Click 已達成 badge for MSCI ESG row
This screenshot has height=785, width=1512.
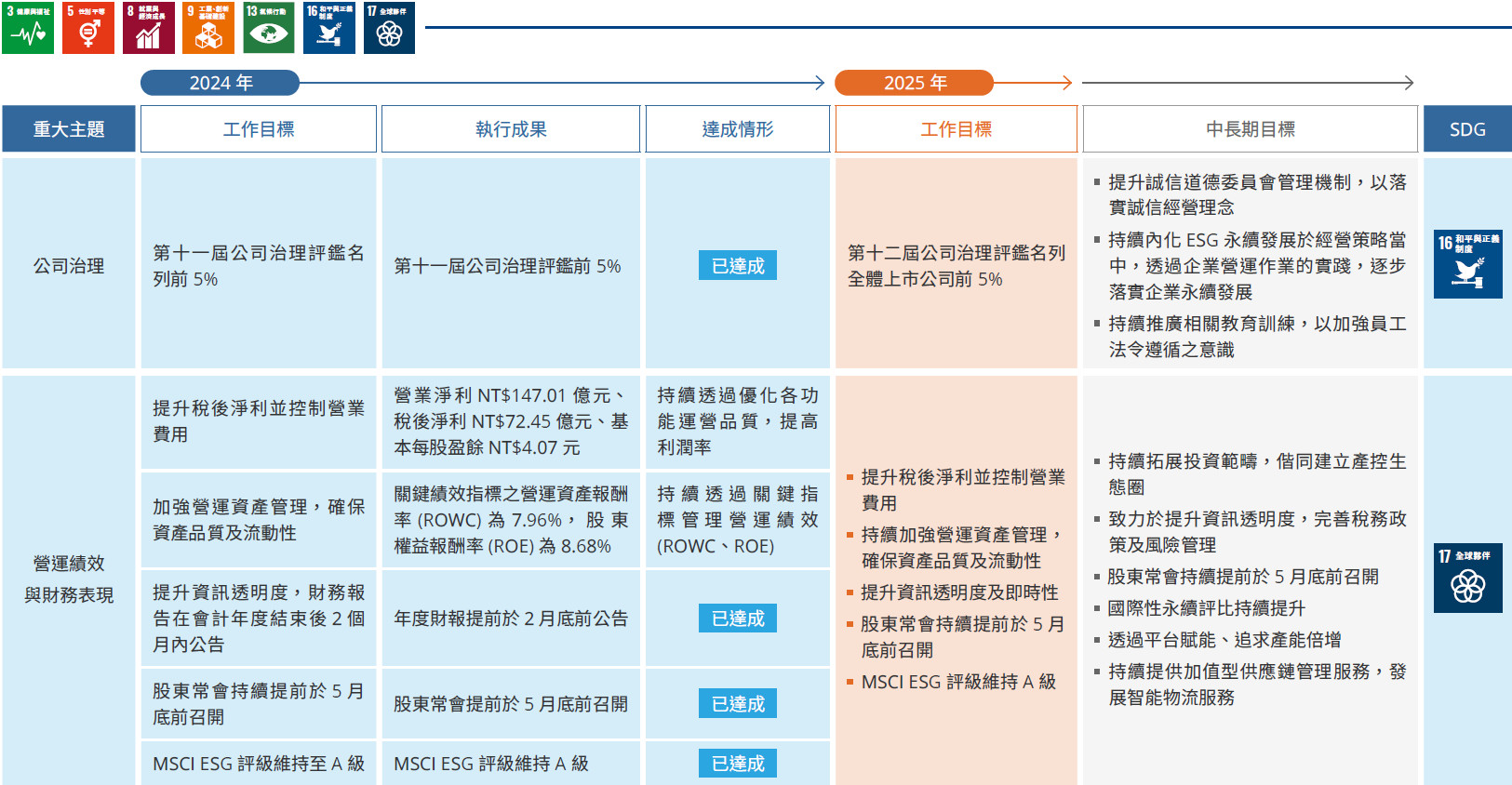point(738,764)
